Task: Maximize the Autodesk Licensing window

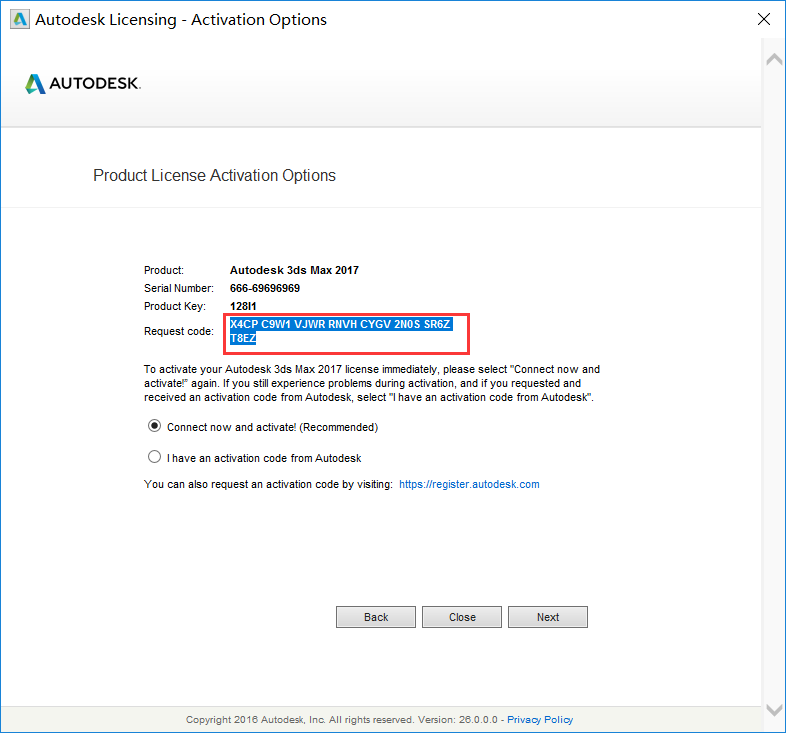Action: 717,19
